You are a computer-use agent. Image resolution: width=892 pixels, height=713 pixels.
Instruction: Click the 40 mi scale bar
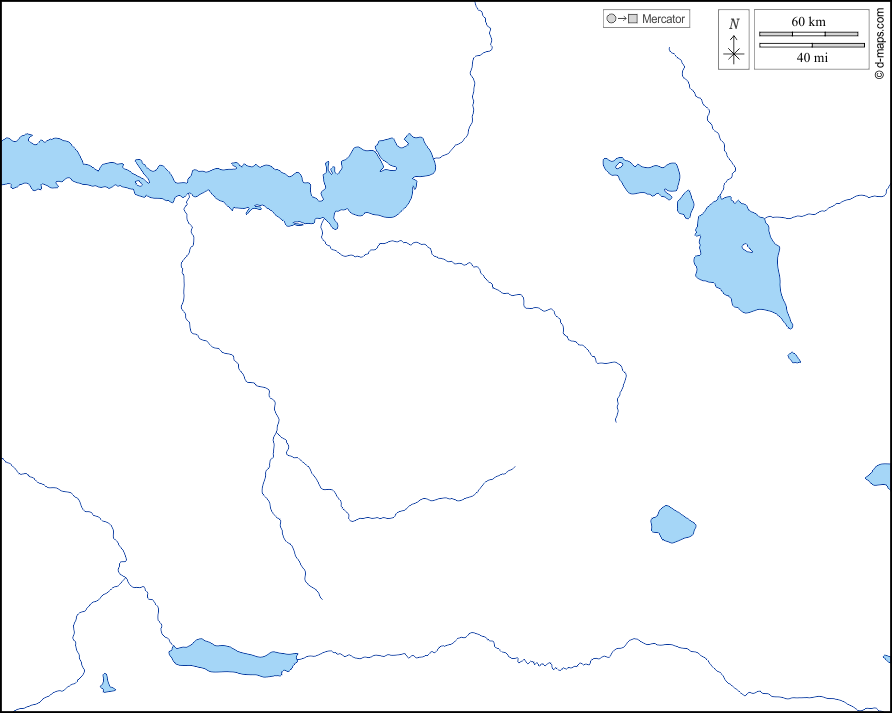click(x=811, y=45)
